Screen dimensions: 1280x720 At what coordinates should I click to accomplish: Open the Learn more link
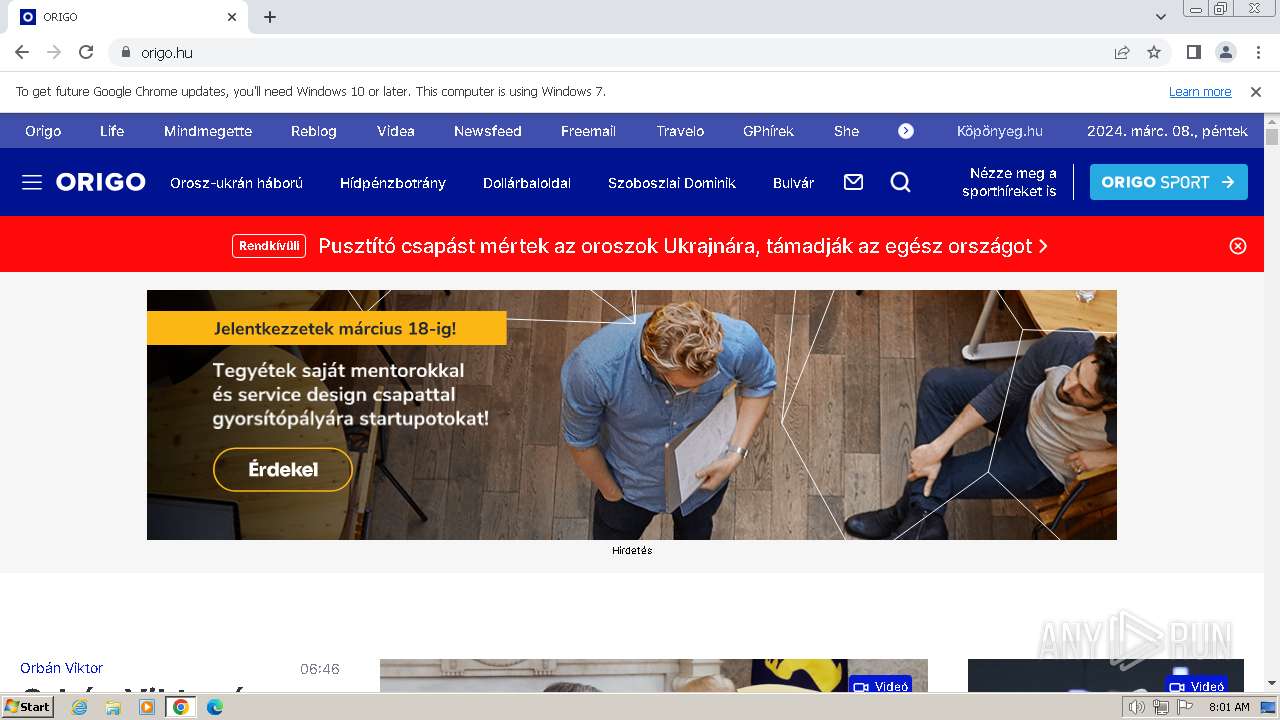point(1200,92)
